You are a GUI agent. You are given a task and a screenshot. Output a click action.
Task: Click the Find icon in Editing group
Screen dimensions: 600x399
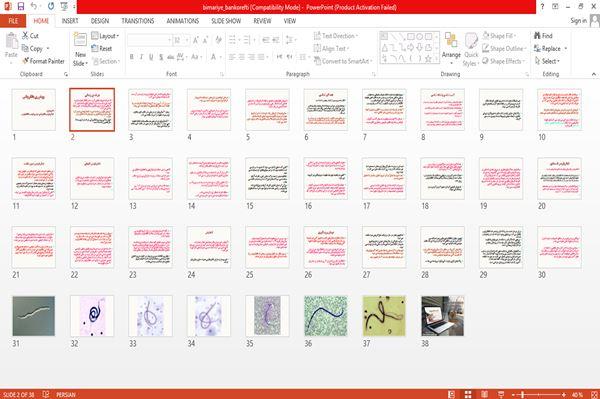coord(537,36)
